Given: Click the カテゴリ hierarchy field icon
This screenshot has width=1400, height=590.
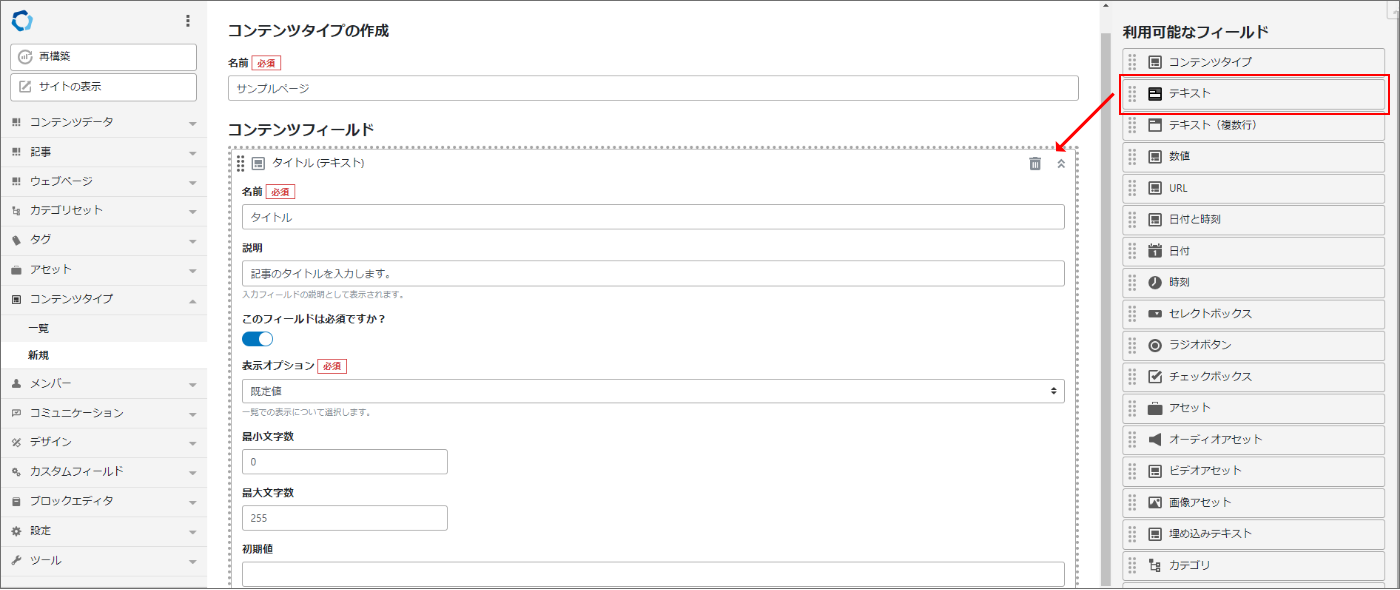Looking at the screenshot, I should (1155, 565).
